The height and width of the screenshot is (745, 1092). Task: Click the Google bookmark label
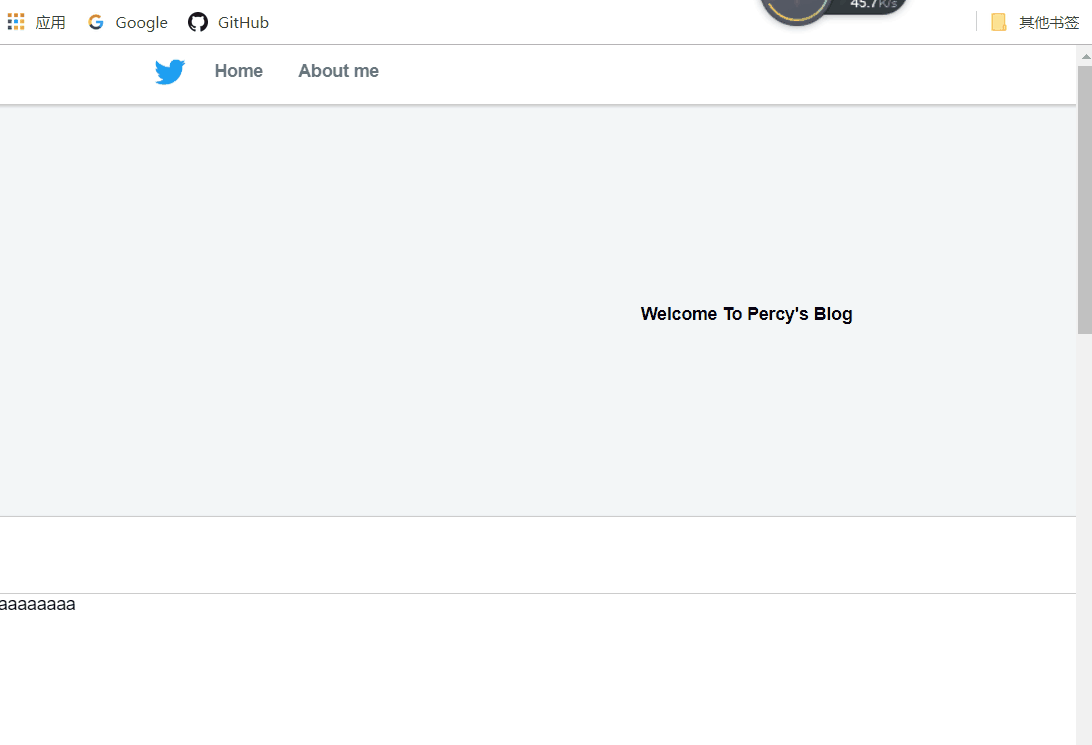click(141, 22)
